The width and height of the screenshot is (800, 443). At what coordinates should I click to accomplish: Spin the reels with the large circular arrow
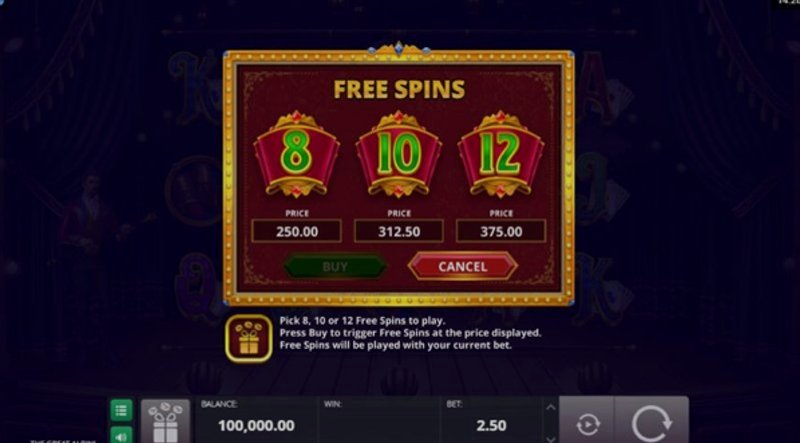click(x=652, y=424)
